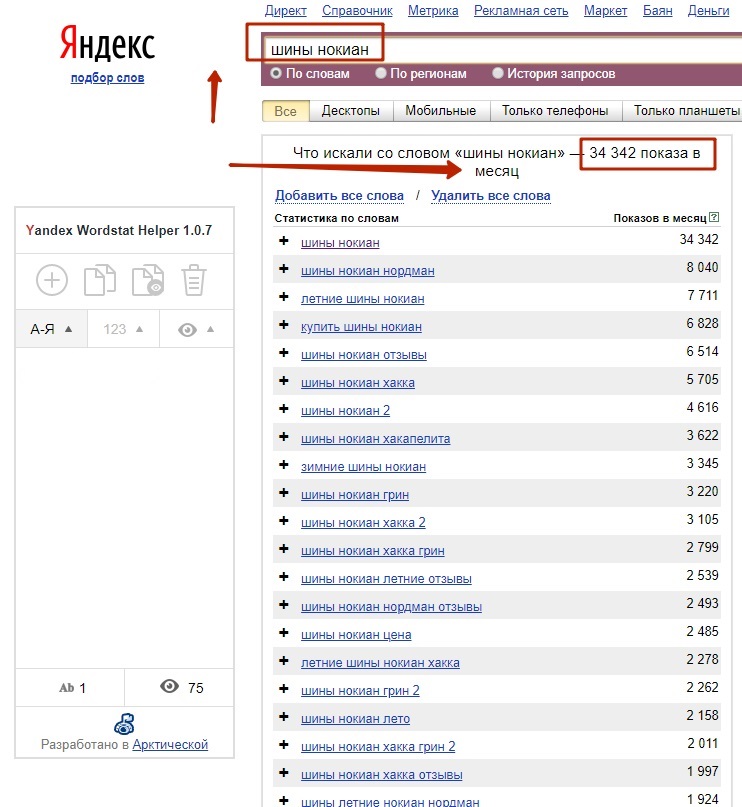Click the copy list icon in Wordstat Helper
Screen dimensions: 742x807
[99, 280]
